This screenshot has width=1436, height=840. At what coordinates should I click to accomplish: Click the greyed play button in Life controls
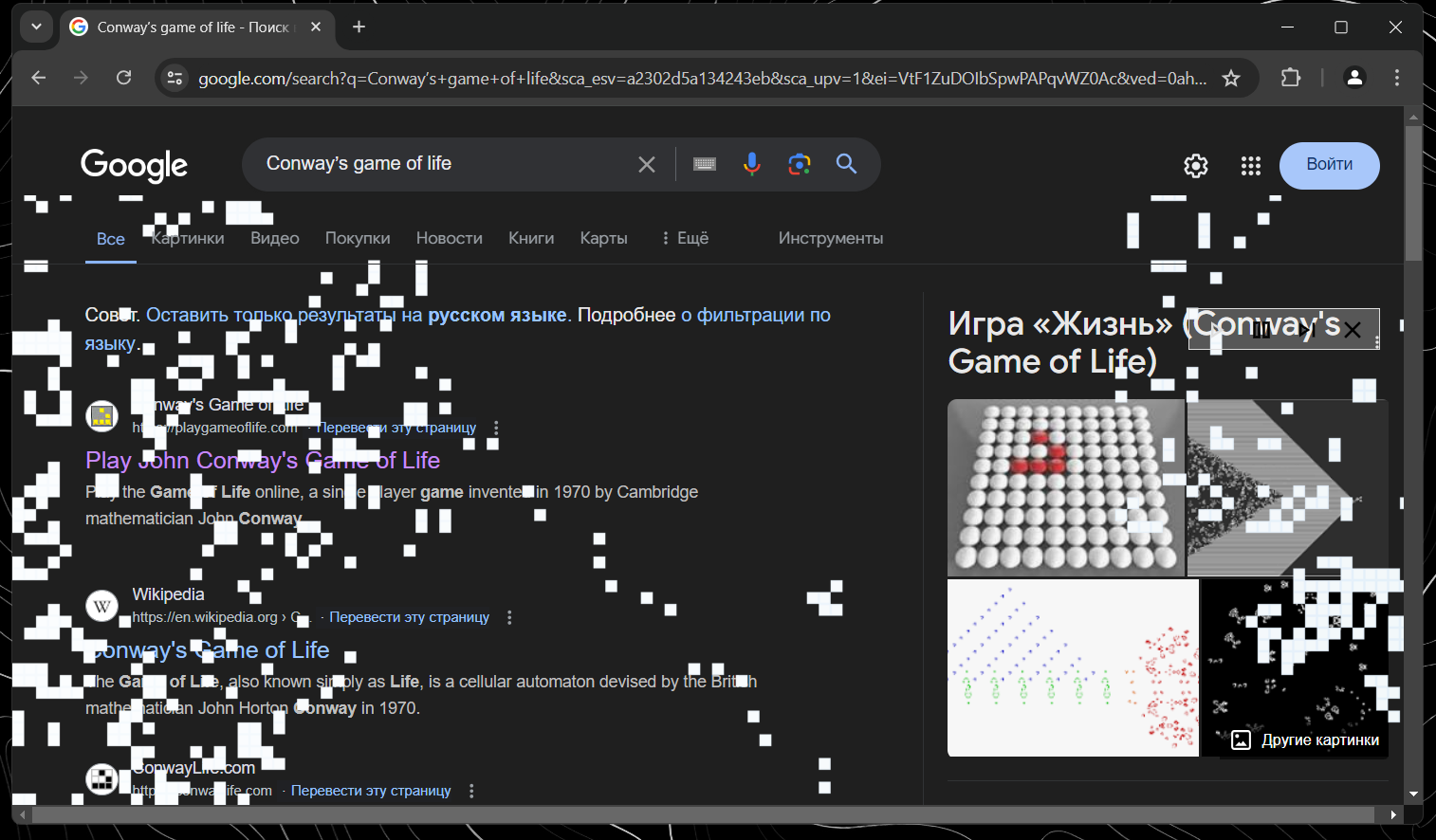pos(1216,330)
